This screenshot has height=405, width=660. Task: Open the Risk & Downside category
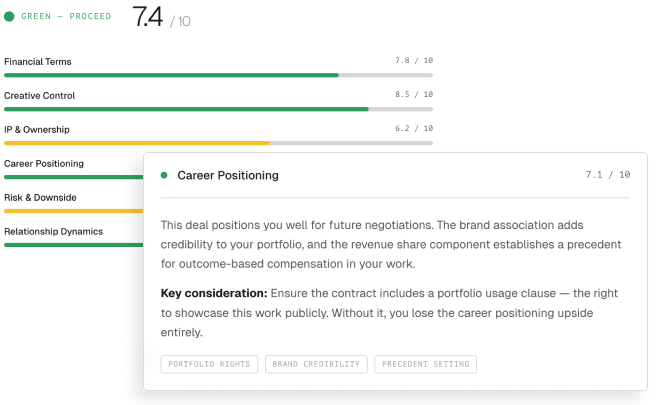pos(40,198)
